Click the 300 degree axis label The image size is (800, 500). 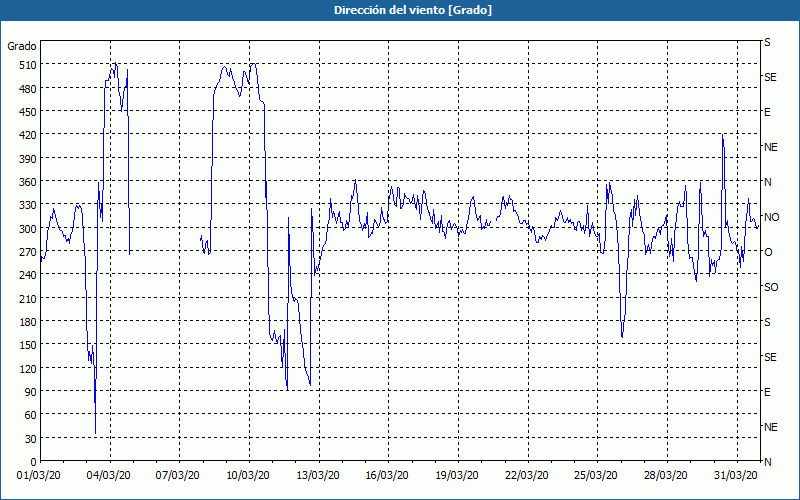tap(28, 229)
